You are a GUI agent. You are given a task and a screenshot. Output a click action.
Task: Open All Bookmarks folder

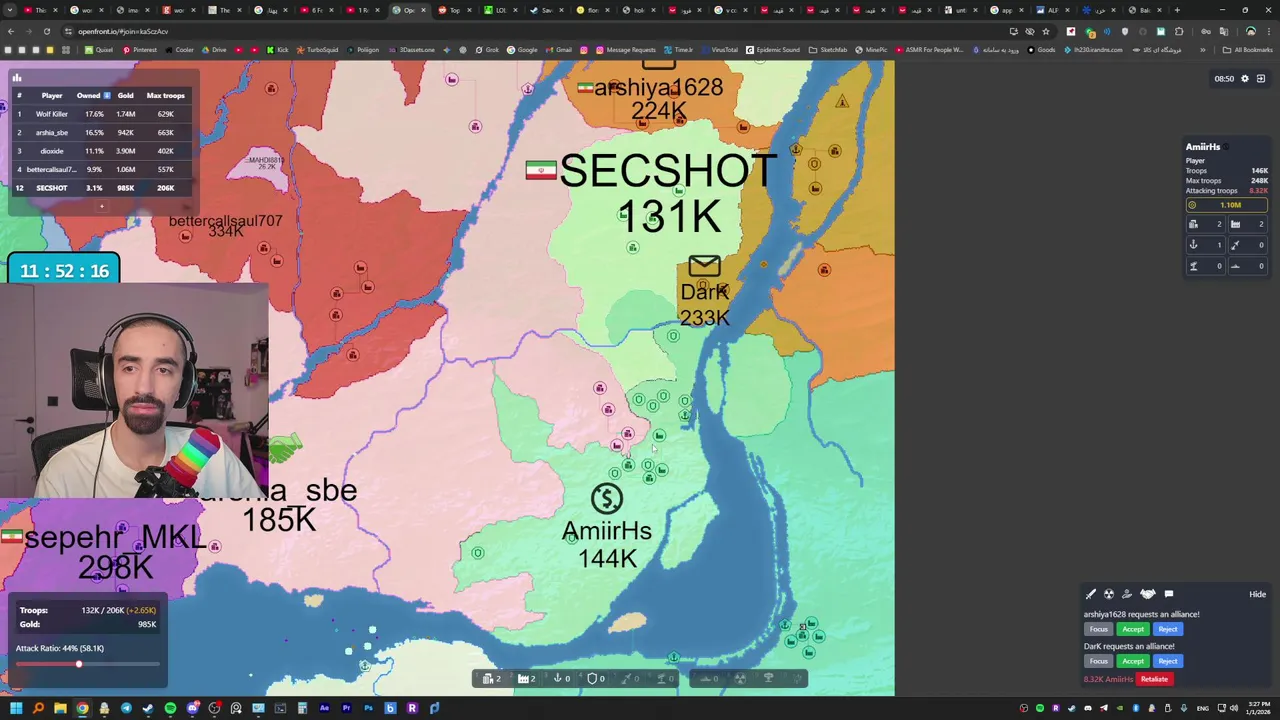click(1249, 50)
